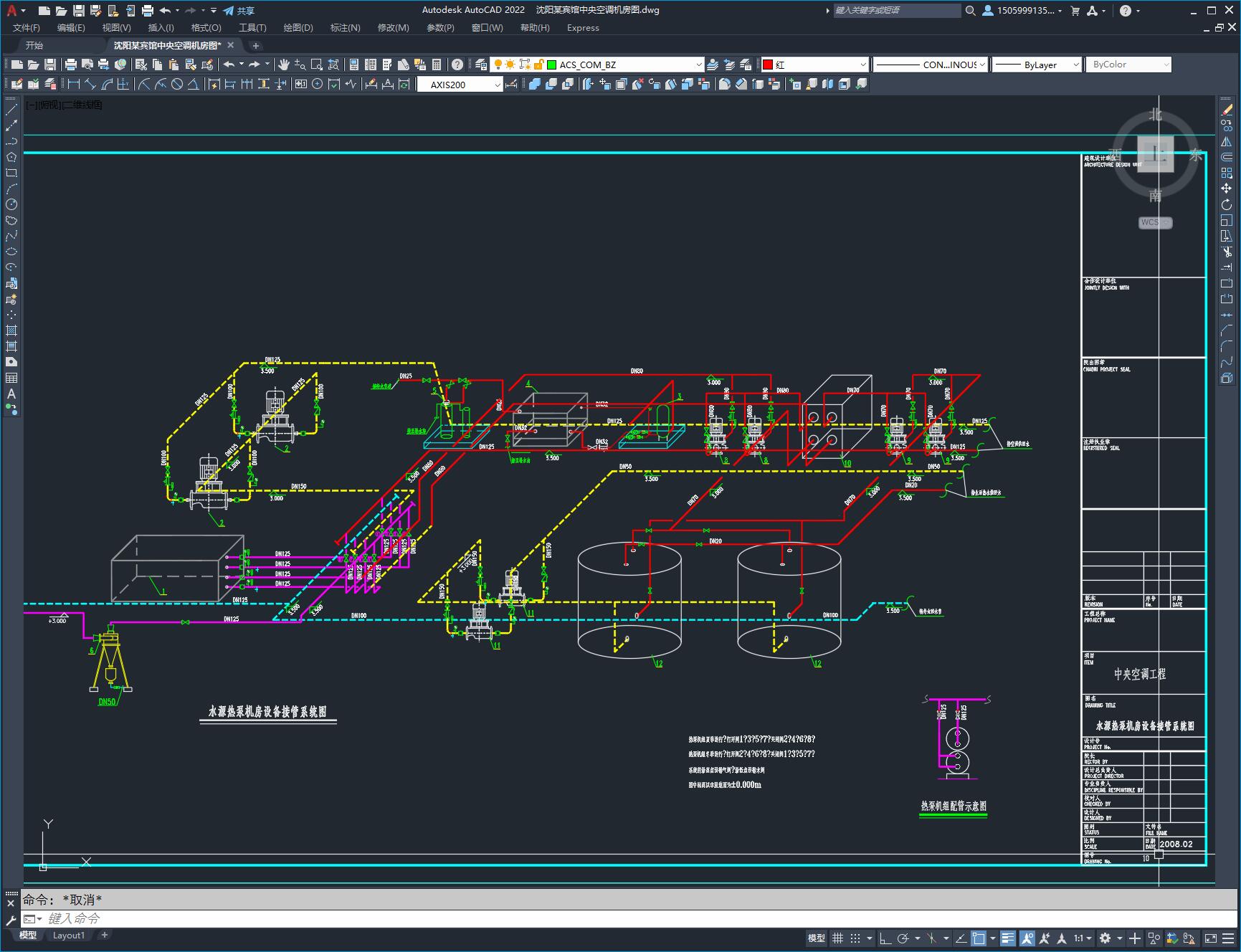Switch to the Layout1 tab

pyautogui.click(x=69, y=935)
